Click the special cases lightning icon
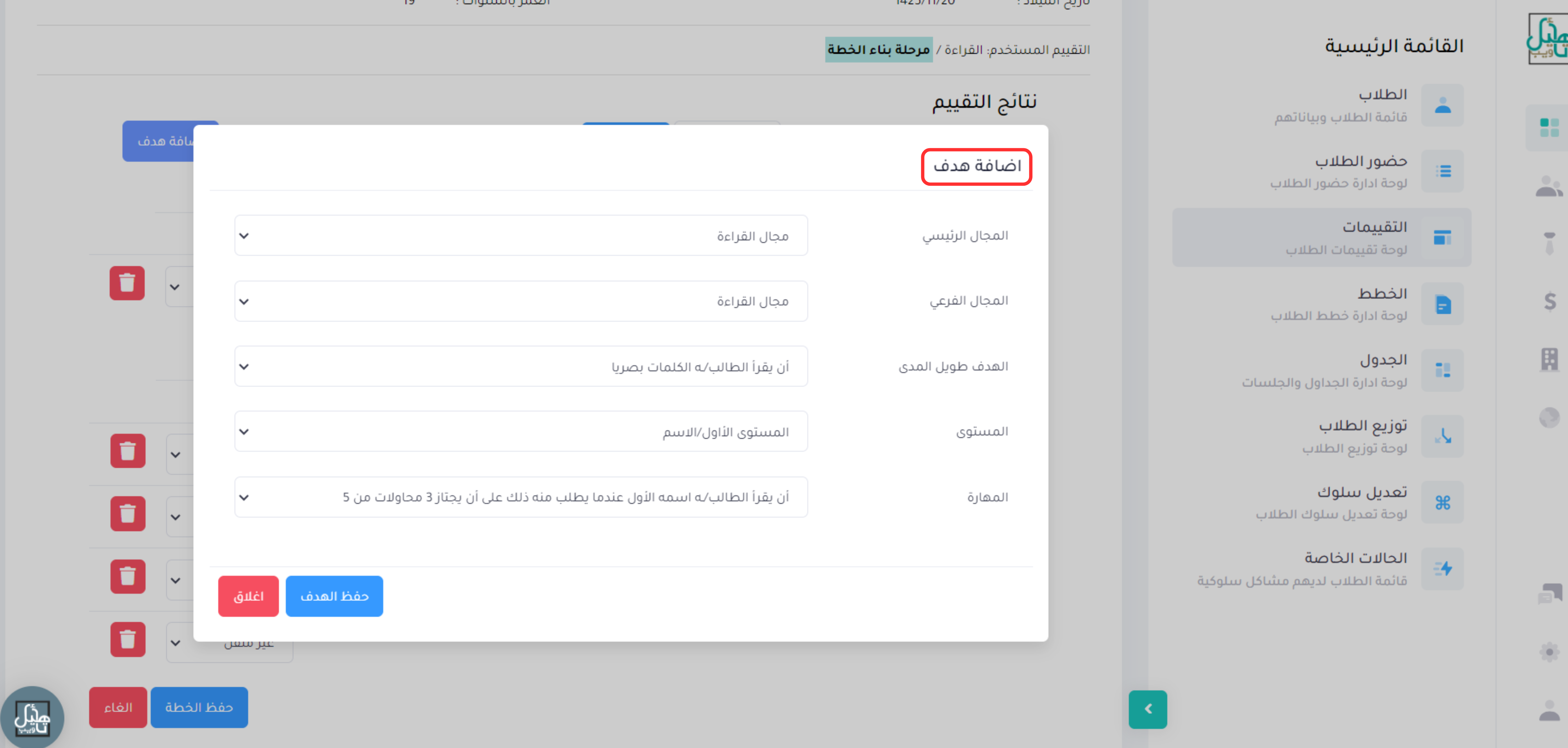The image size is (1568, 748). point(1443,569)
